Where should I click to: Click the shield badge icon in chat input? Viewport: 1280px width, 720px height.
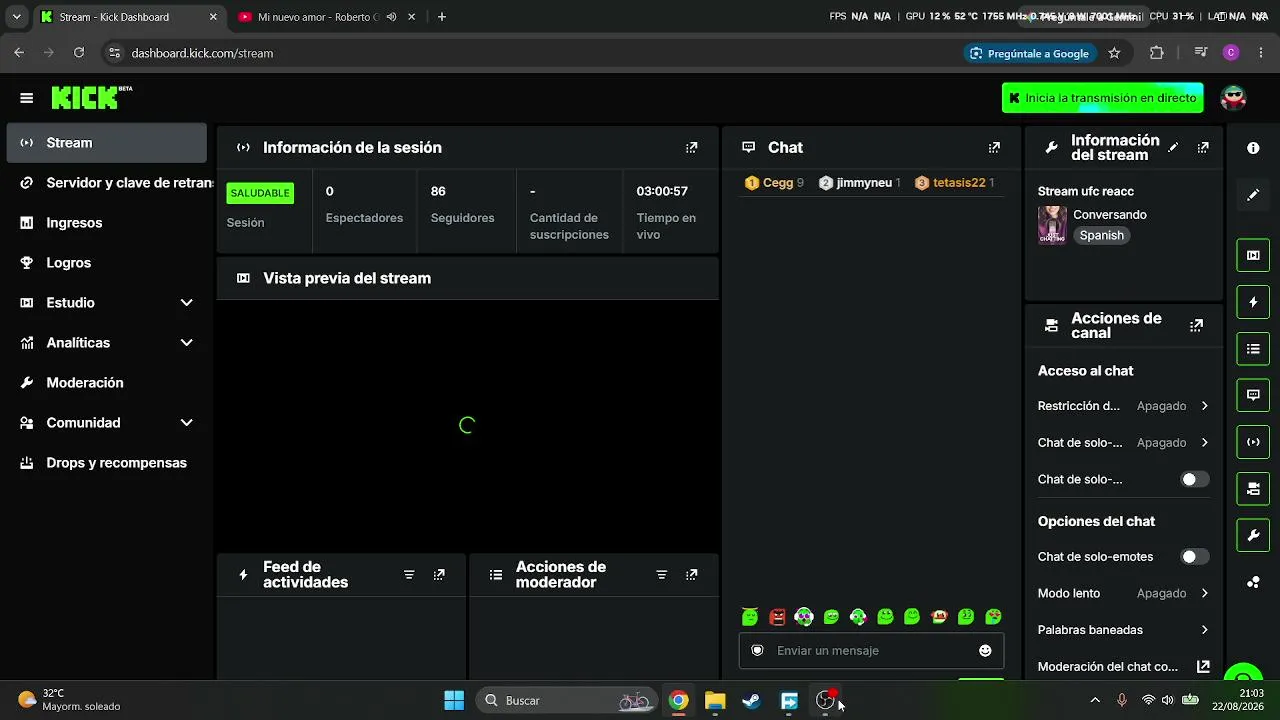(757, 651)
